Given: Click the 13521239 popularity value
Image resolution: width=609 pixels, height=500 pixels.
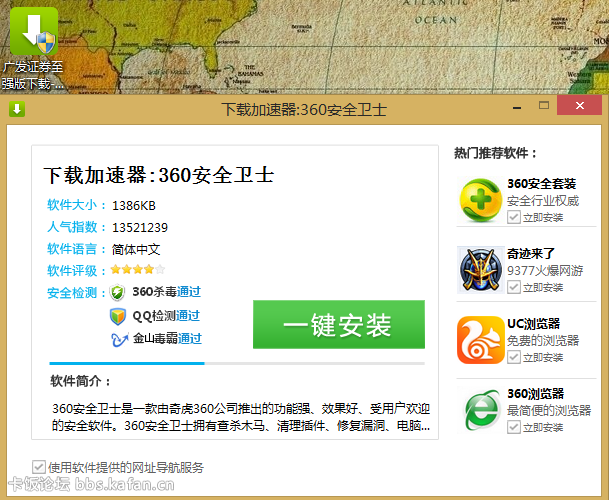Looking at the screenshot, I should click(x=140, y=227).
